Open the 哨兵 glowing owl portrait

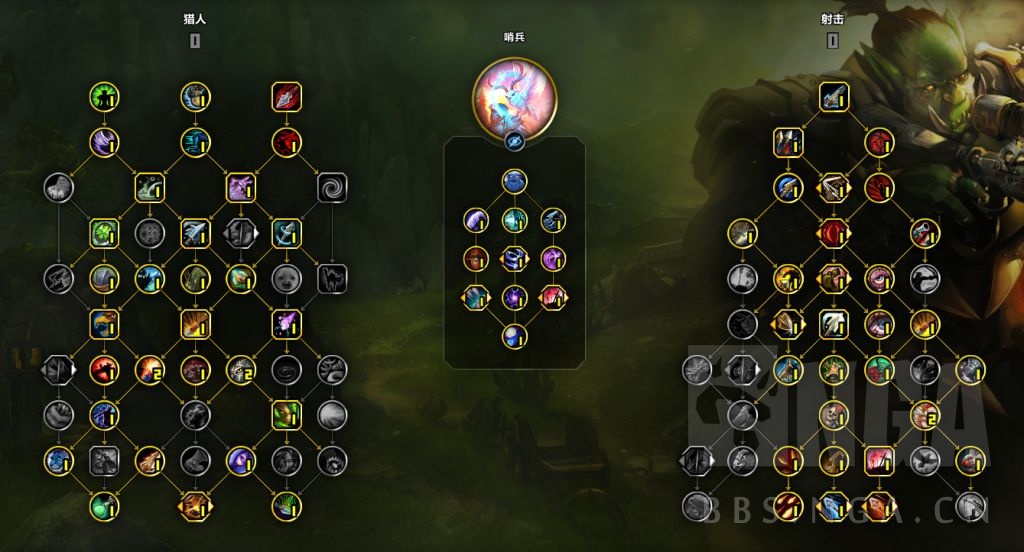(514, 98)
